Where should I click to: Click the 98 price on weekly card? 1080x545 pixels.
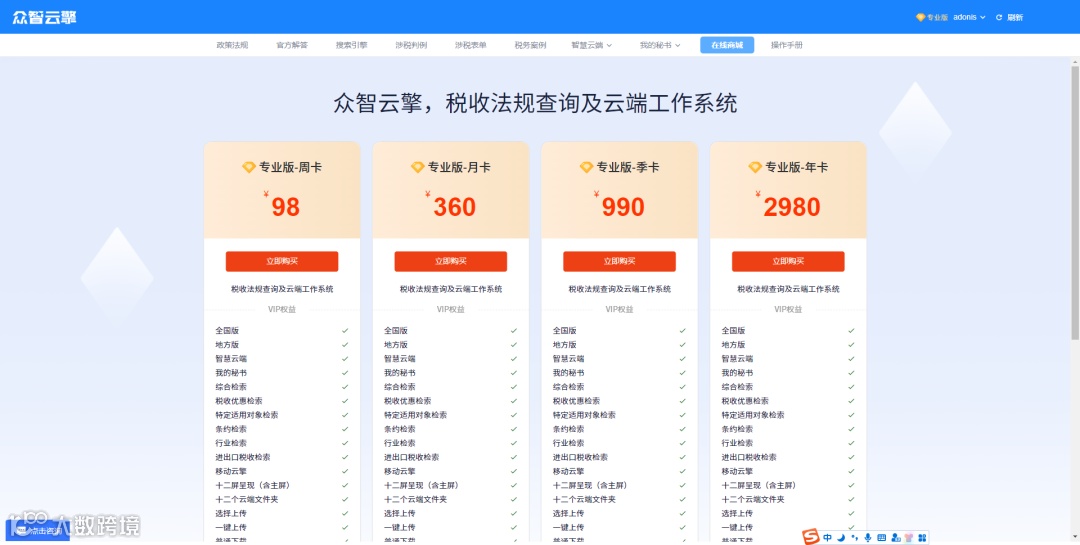[285, 207]
